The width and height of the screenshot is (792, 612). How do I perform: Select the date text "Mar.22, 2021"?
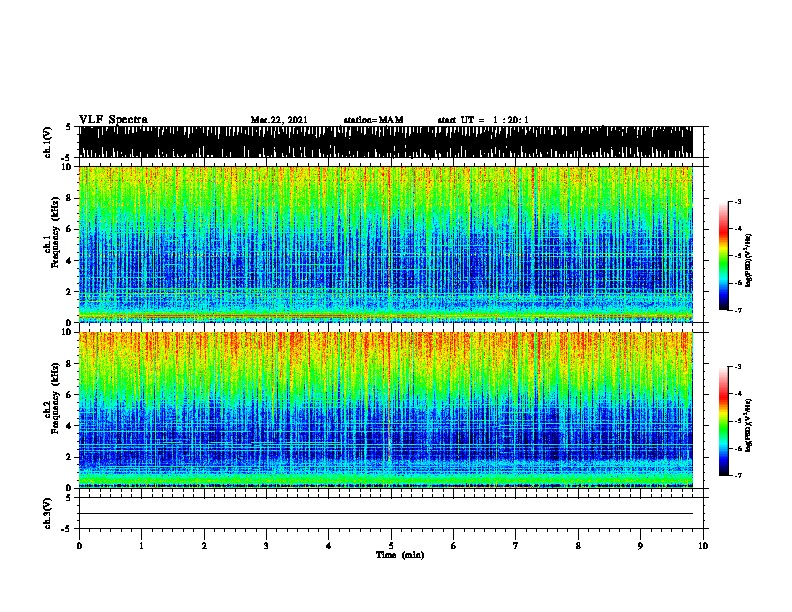(279, 120)
